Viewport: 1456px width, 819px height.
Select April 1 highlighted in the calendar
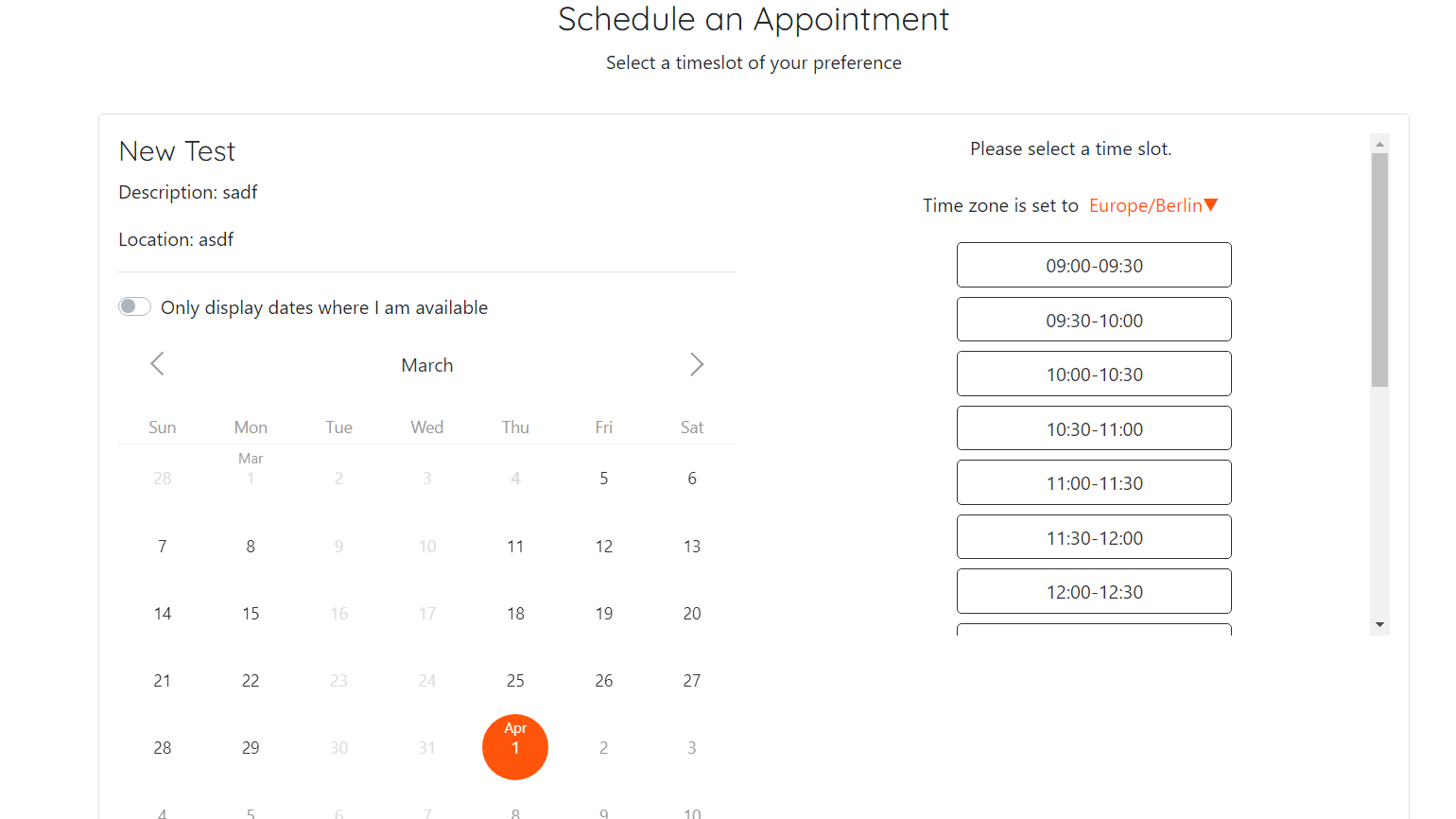[x=515, y=747]
